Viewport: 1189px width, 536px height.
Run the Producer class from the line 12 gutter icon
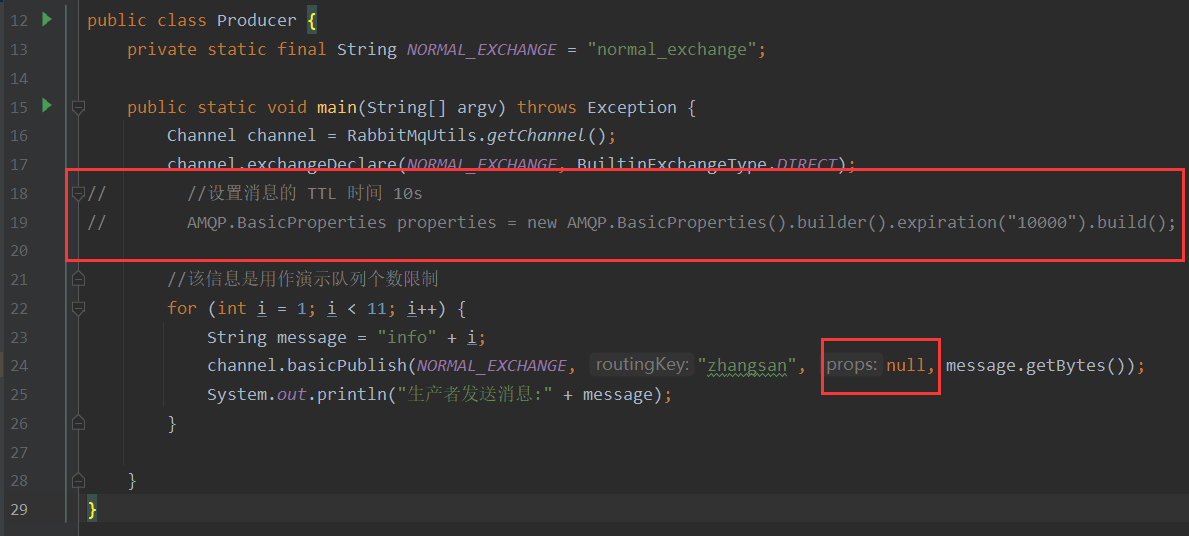pyautogui.click(x=47, y=20)
